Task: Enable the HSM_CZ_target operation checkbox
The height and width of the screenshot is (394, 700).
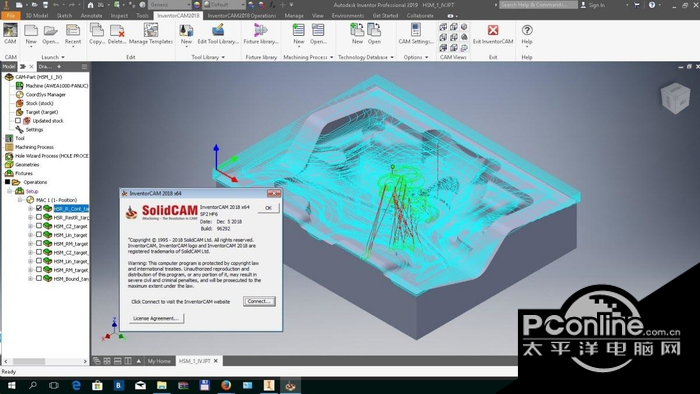Action: point(39,226)
